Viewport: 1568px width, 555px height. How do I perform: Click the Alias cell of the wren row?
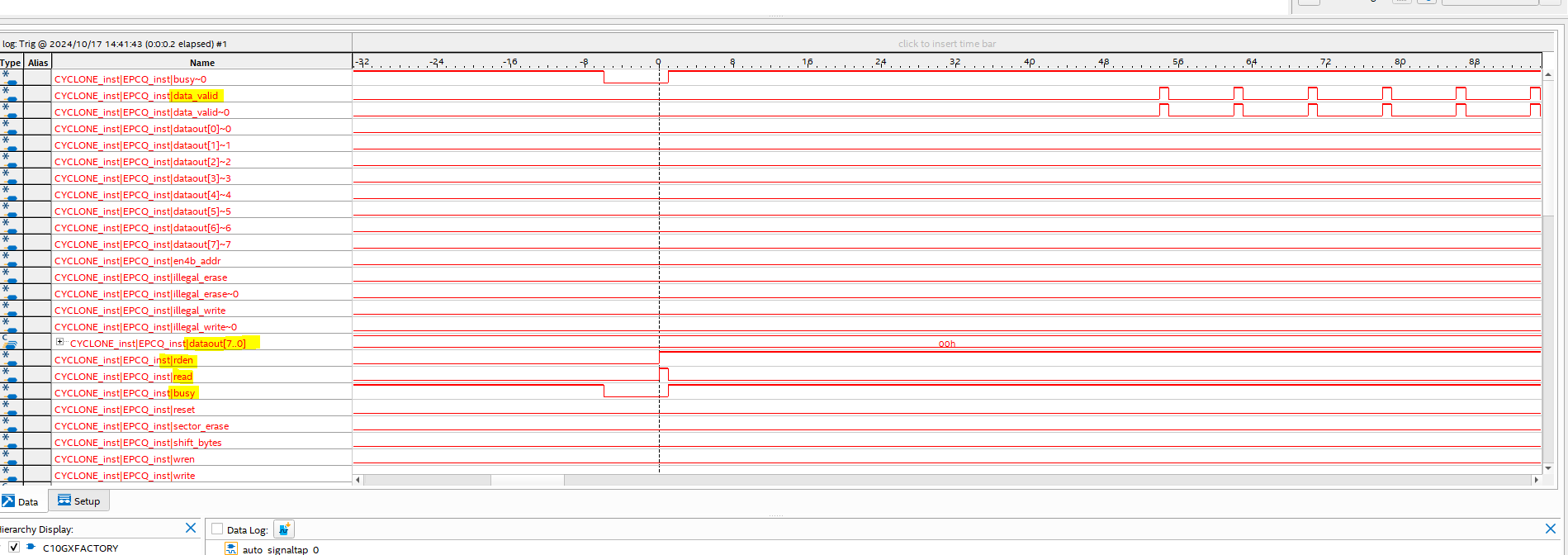click(38, 458)
